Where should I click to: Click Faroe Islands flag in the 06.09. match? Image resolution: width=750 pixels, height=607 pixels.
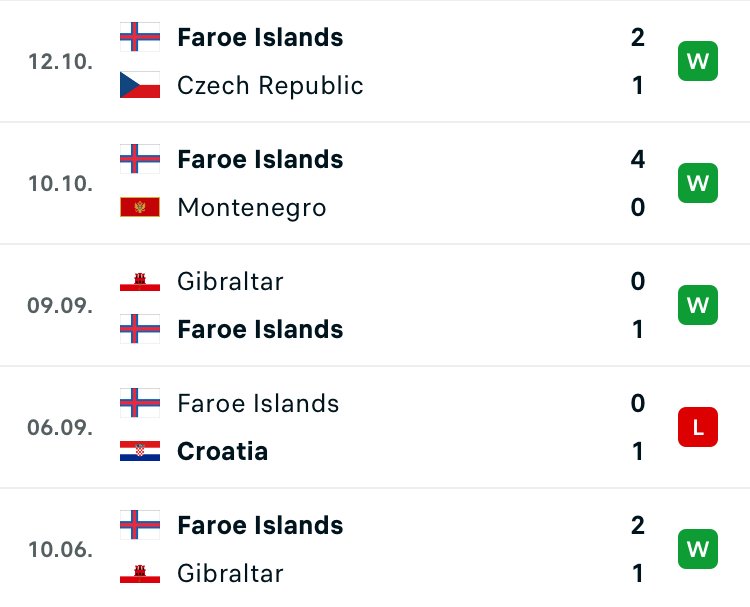click(140, 403)
